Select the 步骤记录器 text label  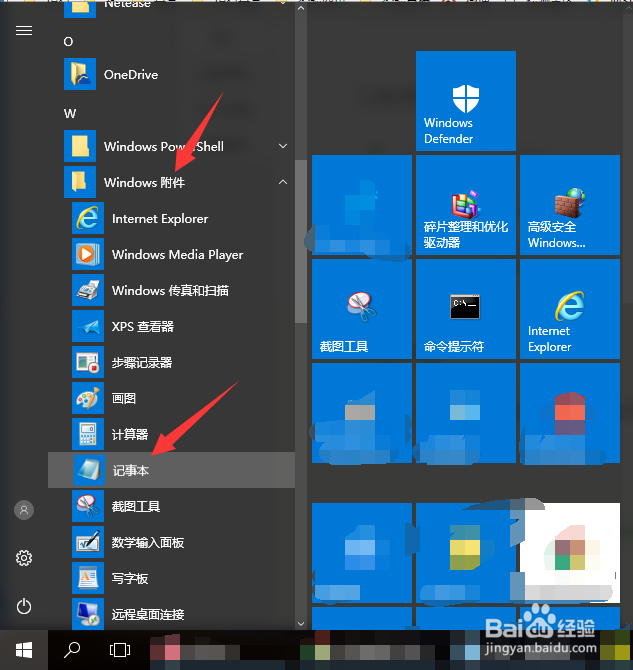click(142, 363)
